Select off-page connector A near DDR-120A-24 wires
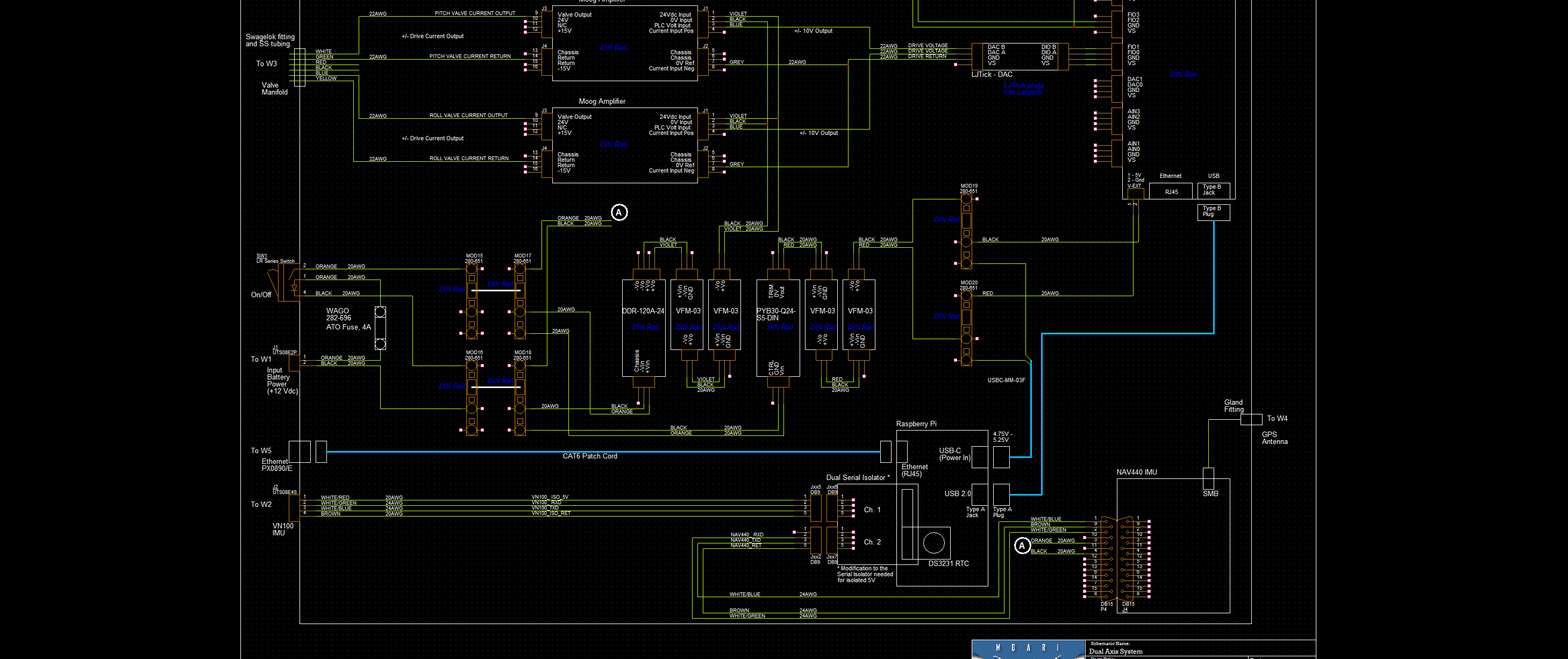This screenshot has height=659, width=1568. tap(619, 212)
